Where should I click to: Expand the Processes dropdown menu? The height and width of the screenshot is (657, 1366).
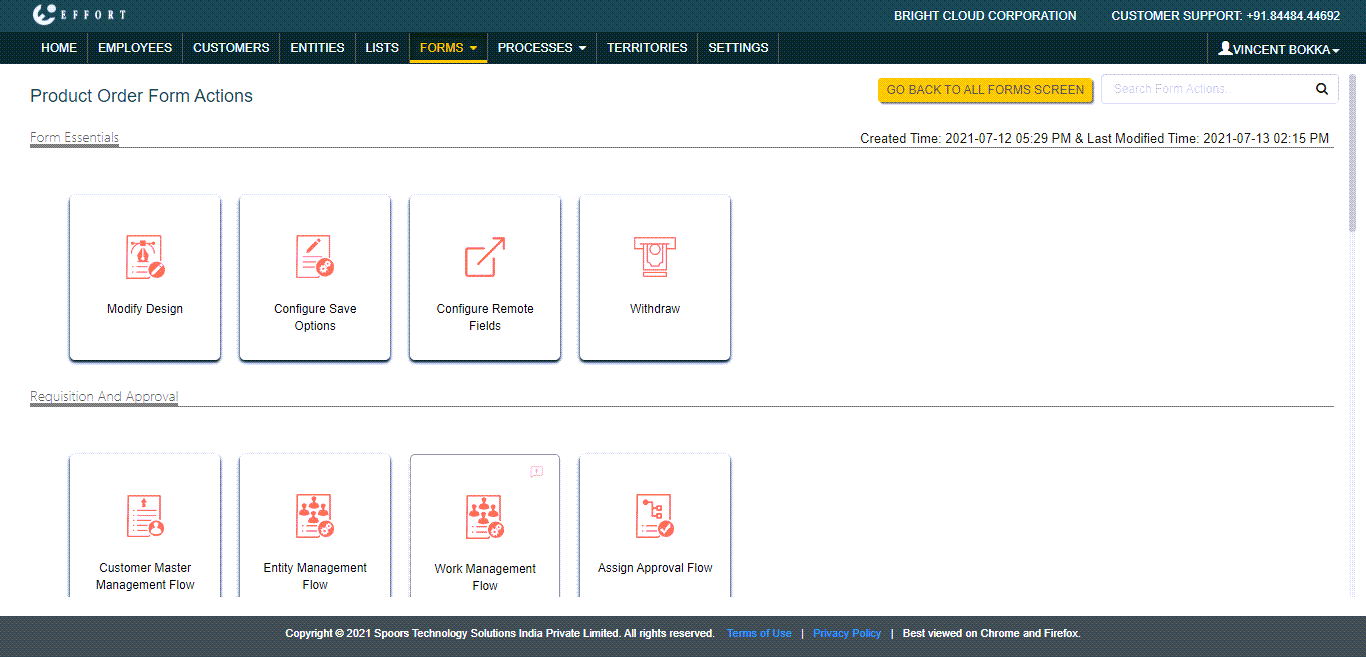coord(541,48)
